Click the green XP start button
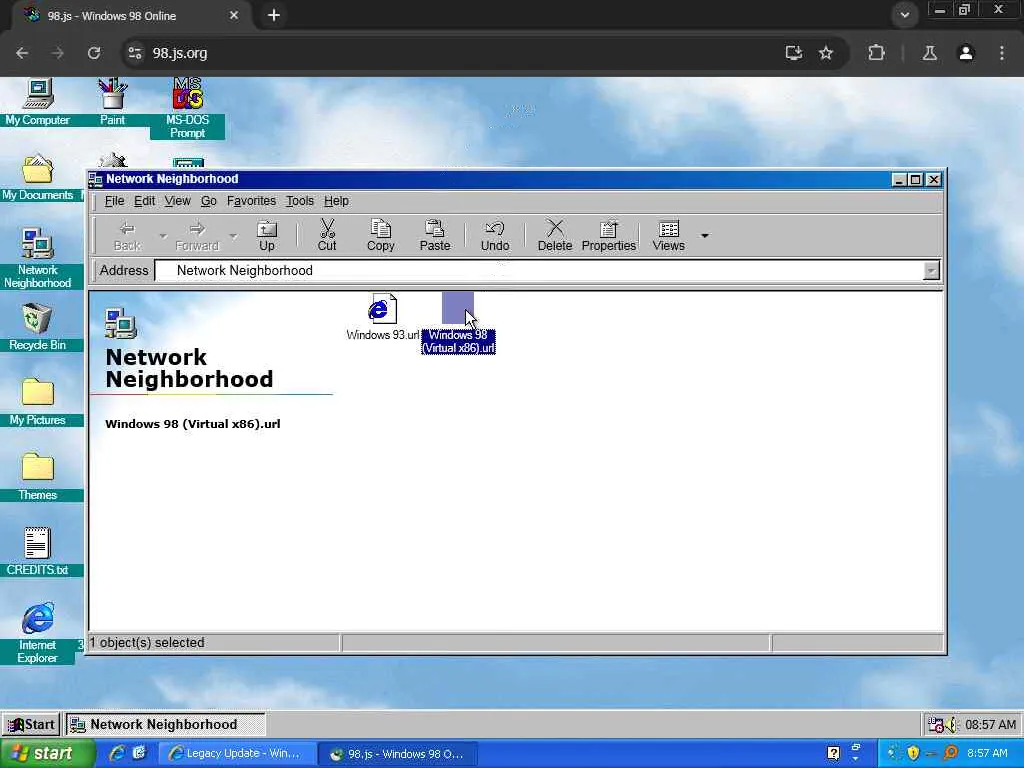This screenshot has height=768, width=1024. pos(47,754)
